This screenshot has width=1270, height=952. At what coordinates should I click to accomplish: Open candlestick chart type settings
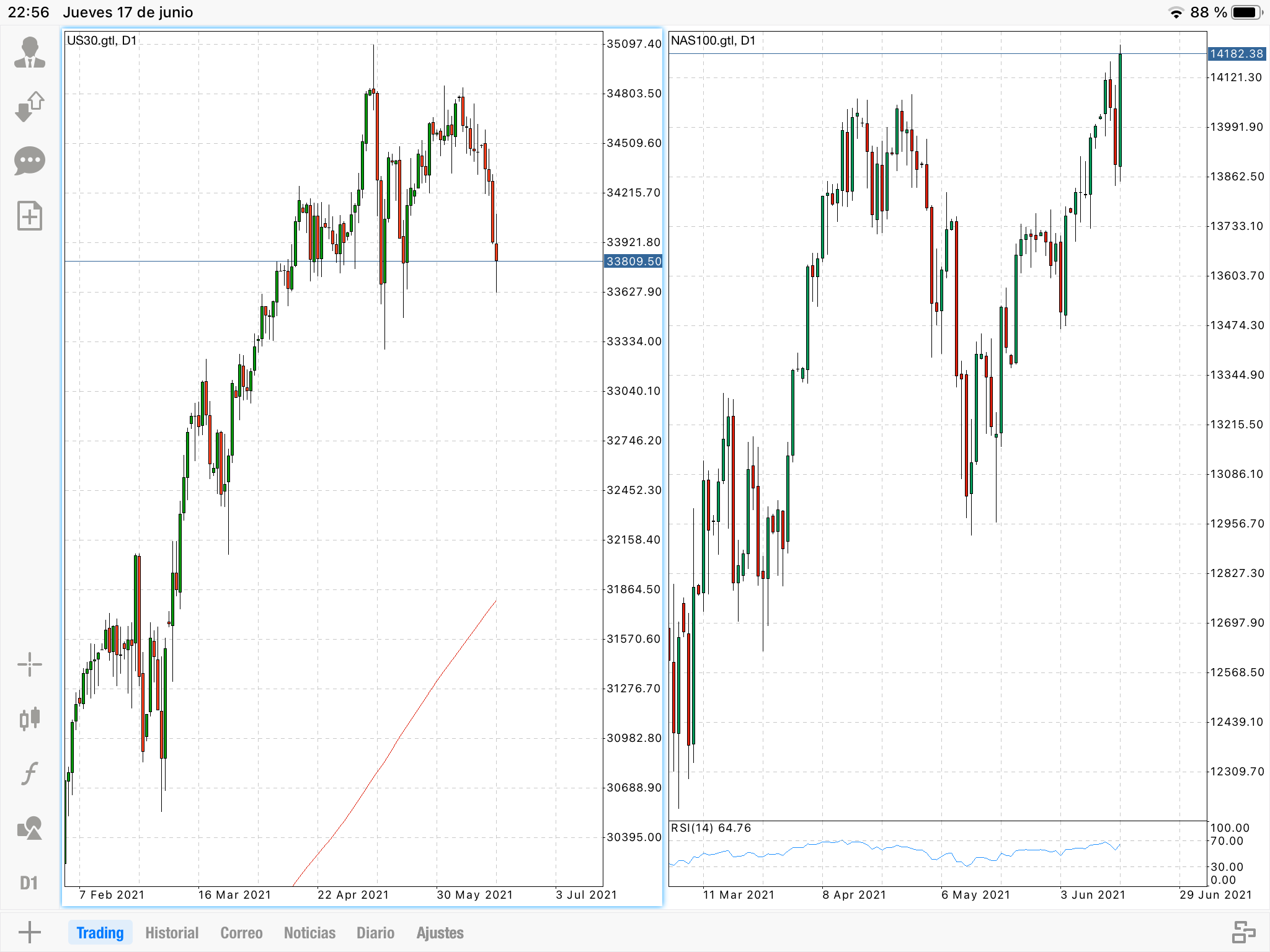[x=29, y=719]
